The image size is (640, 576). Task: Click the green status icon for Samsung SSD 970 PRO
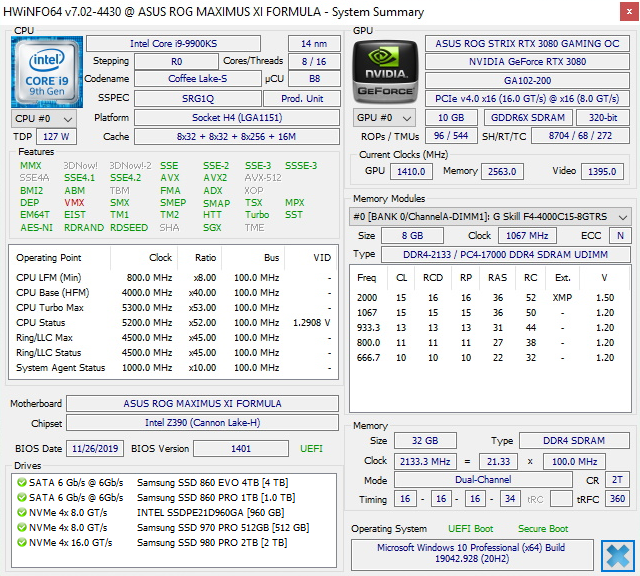(x=21, y=528)
